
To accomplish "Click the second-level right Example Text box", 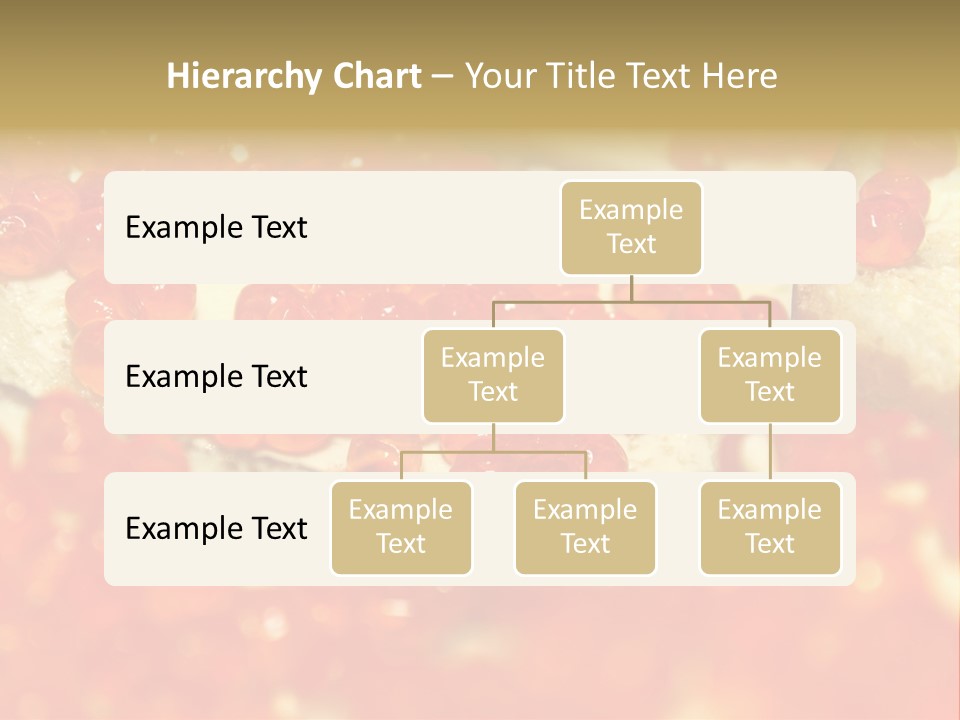I will pos(770,375).
